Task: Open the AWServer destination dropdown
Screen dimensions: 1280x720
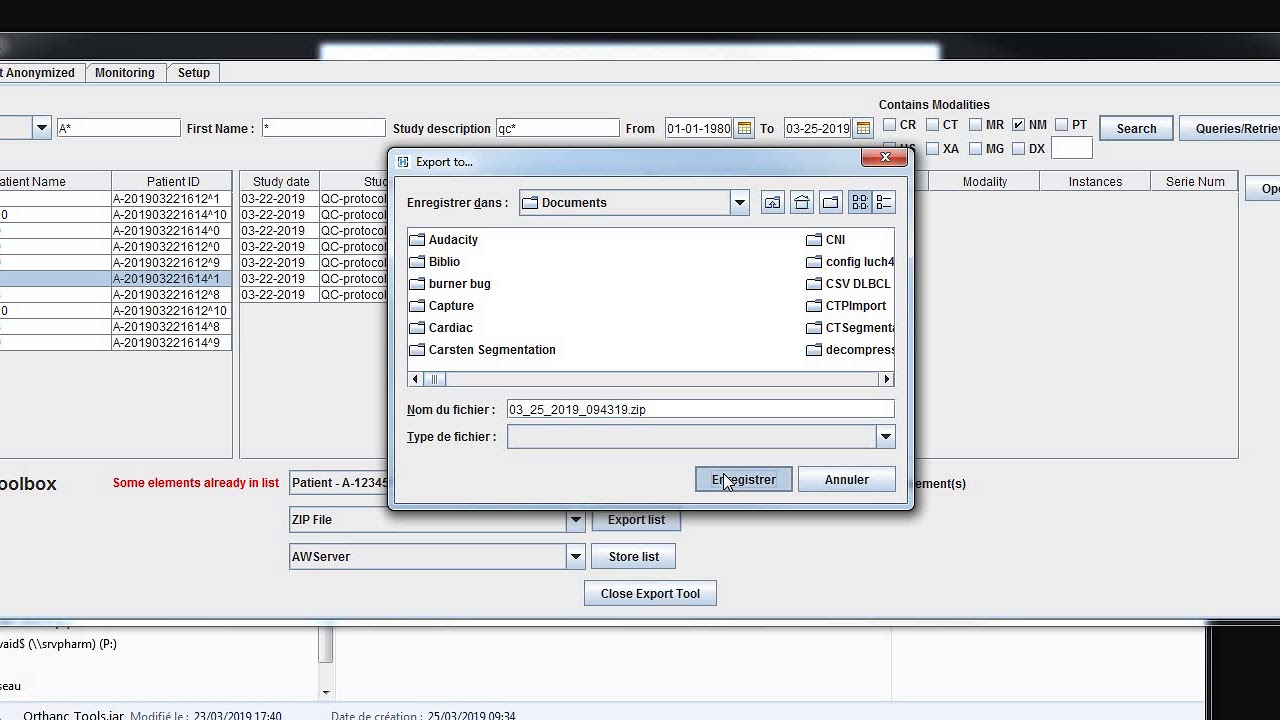Action: (575, 557)
